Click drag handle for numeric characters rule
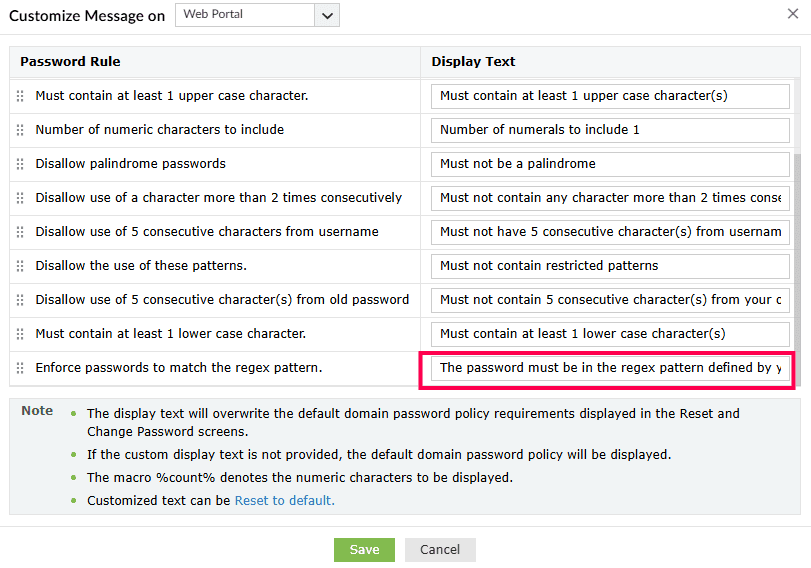The width and height of the screenshot is (811, 568). pos(20,130)
